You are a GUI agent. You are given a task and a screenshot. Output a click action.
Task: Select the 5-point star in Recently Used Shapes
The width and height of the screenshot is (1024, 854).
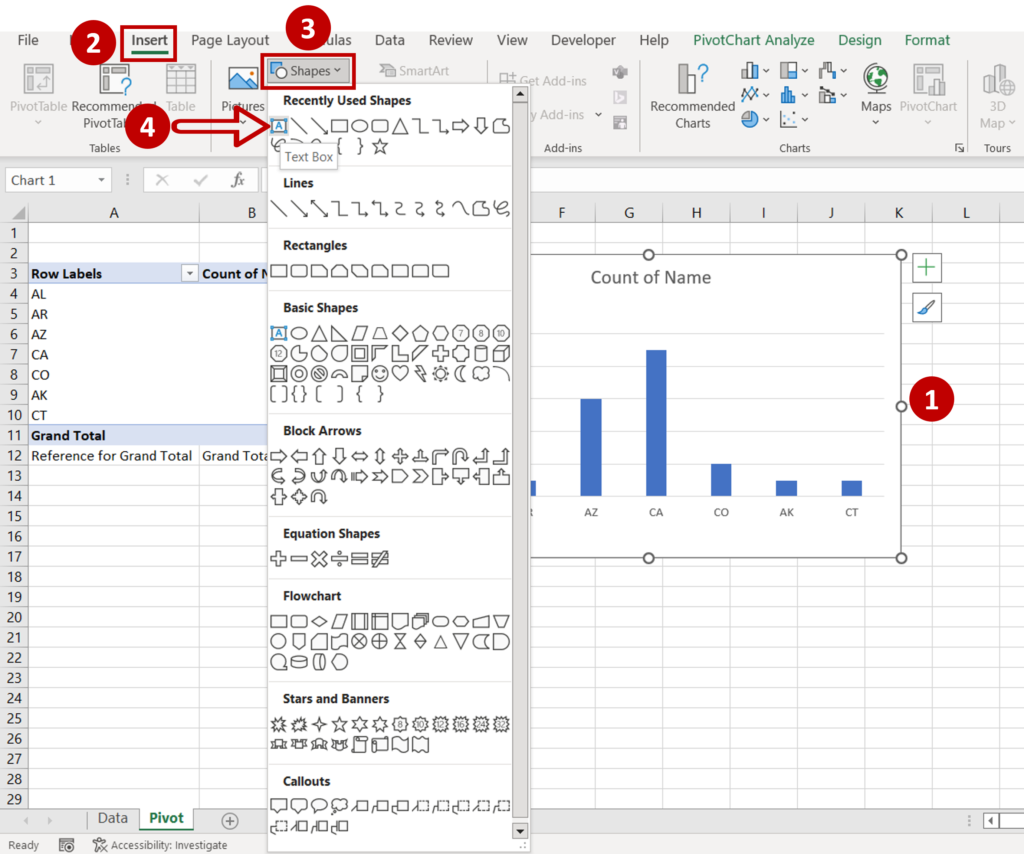click(x=380, y=147)
